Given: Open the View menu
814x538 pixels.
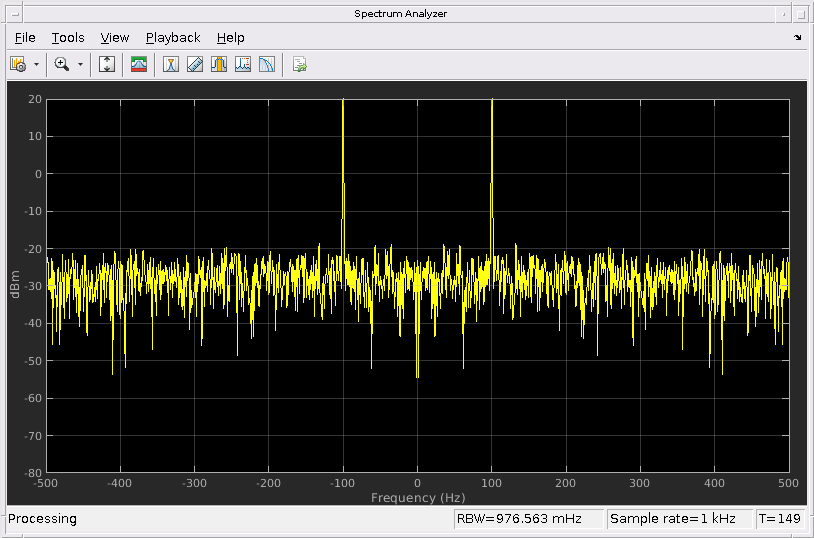Looking at the screenshot, I should (x=115, y=37).
